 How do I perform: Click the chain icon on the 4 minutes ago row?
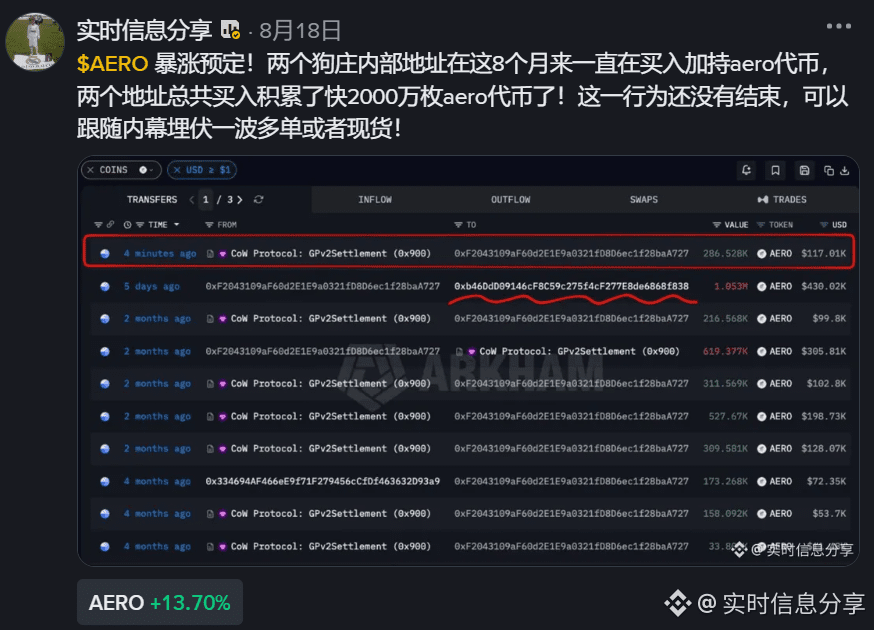pos(105,254)
